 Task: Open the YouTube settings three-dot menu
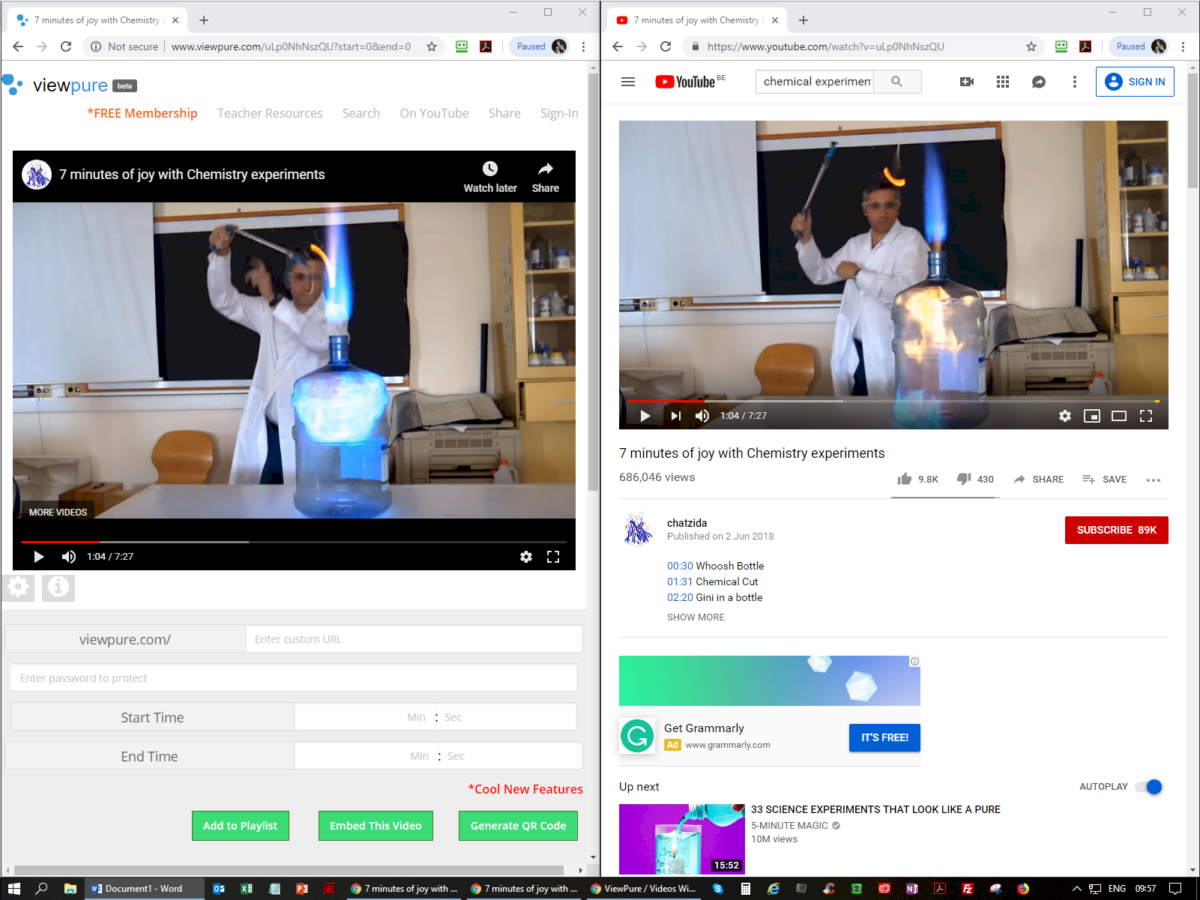point(1075,82)
